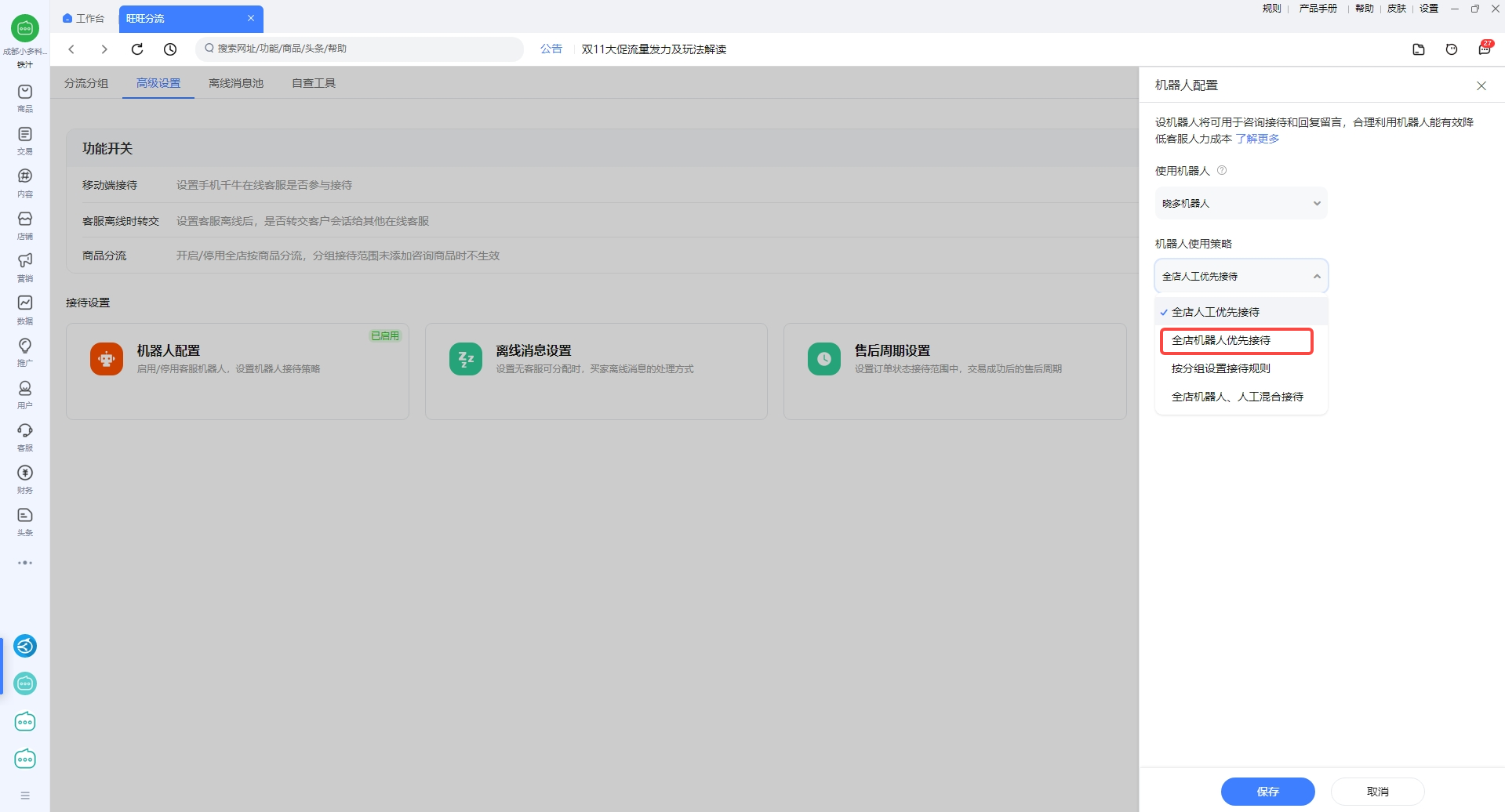This screenshot has width=1505, height=812.
Task: Open 产品手册 in top-right menu
Action: [x=1318, y=9]
